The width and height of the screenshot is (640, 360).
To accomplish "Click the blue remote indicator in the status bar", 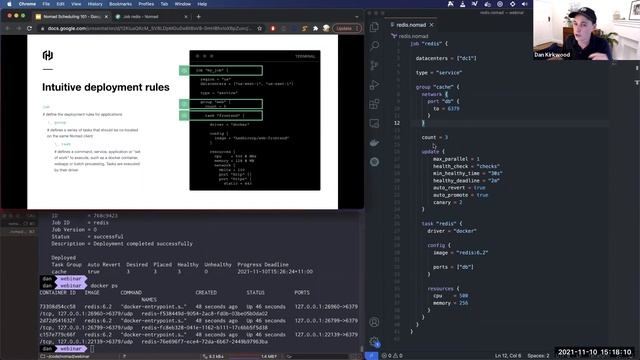I will [371, 356].
